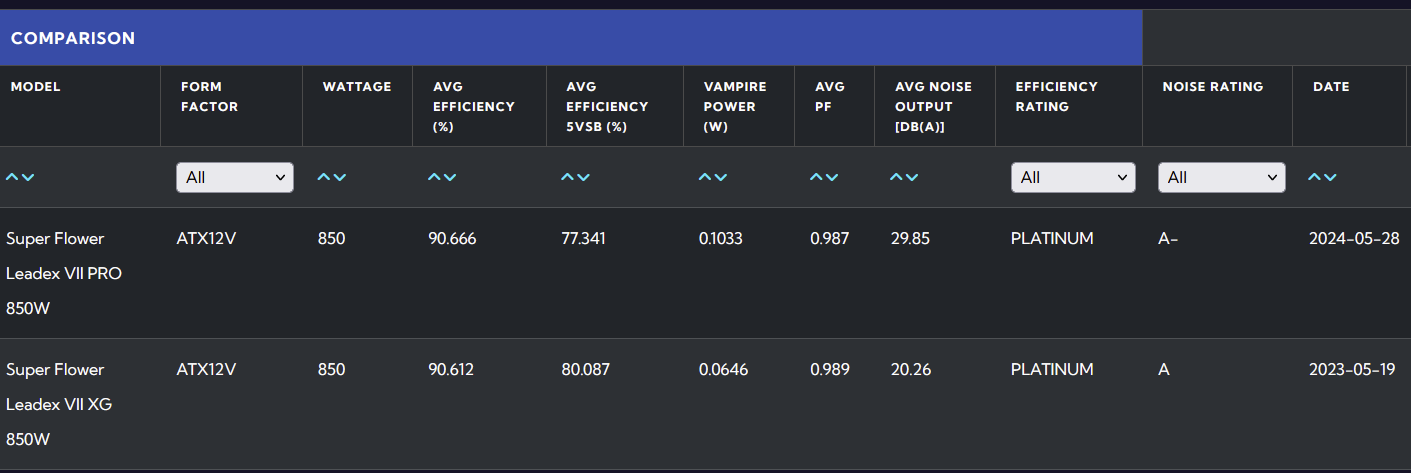Sort Avg Noise Output ascending arrow
The height and width of the screenshot is (473, 1411).
[x=896, y=177]
